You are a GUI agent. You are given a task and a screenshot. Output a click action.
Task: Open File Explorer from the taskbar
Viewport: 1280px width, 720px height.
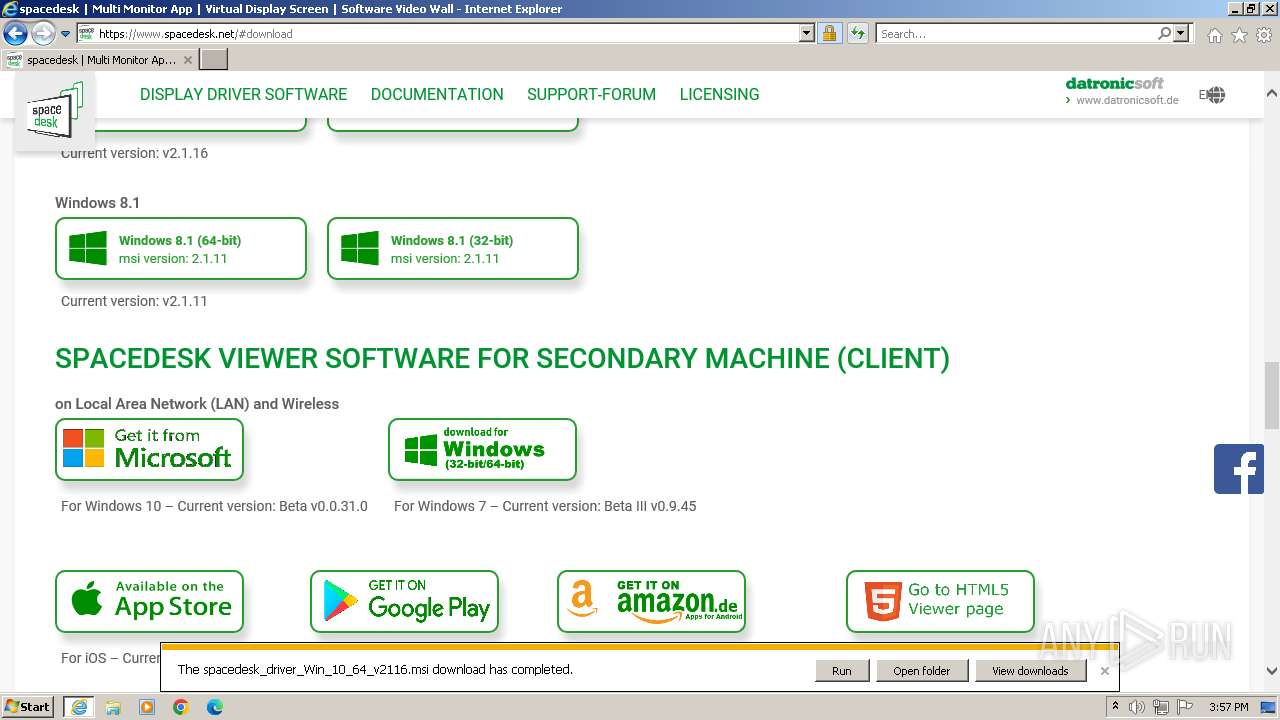click(x=113, y=707)
